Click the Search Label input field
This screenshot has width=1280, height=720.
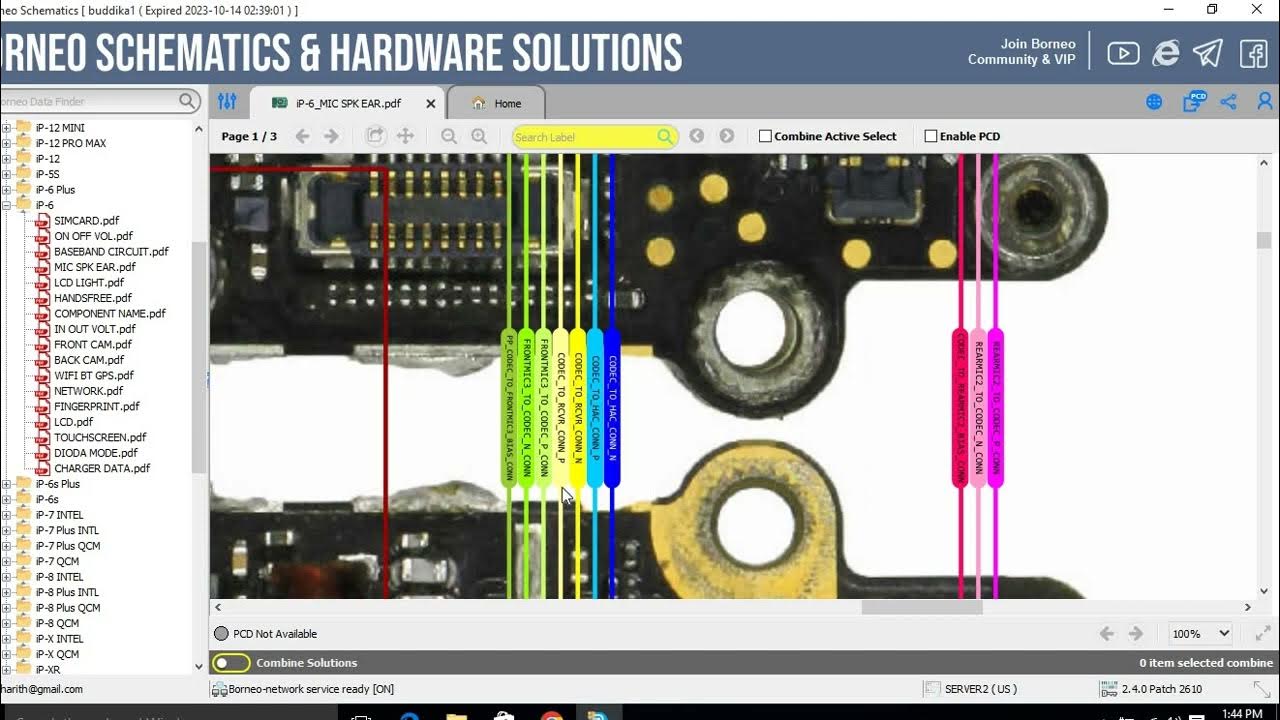coord(585,137)
